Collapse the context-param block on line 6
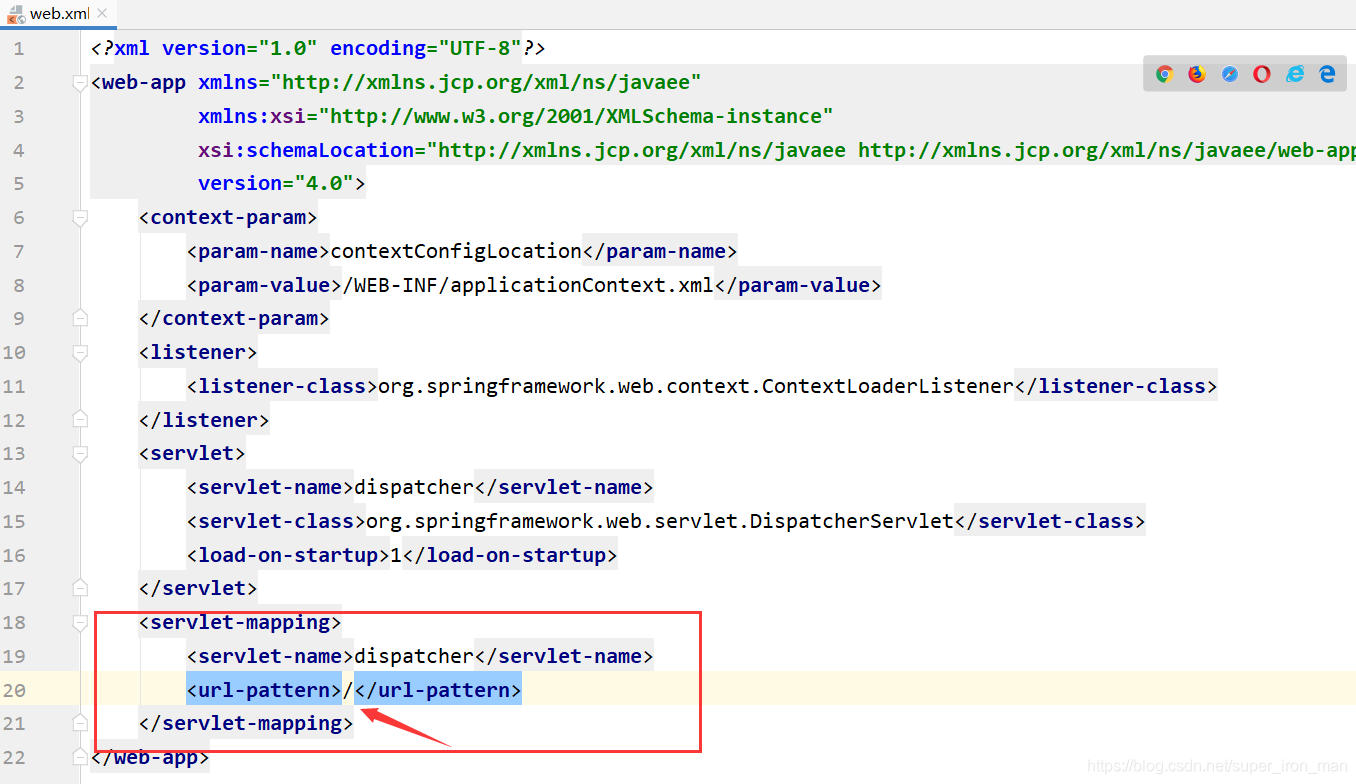This screenshot has width=1356, height=784. click(80, 217)
